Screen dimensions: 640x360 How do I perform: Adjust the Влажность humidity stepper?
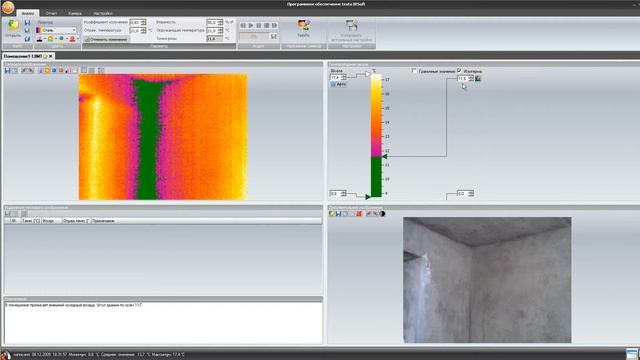(220, 22)
